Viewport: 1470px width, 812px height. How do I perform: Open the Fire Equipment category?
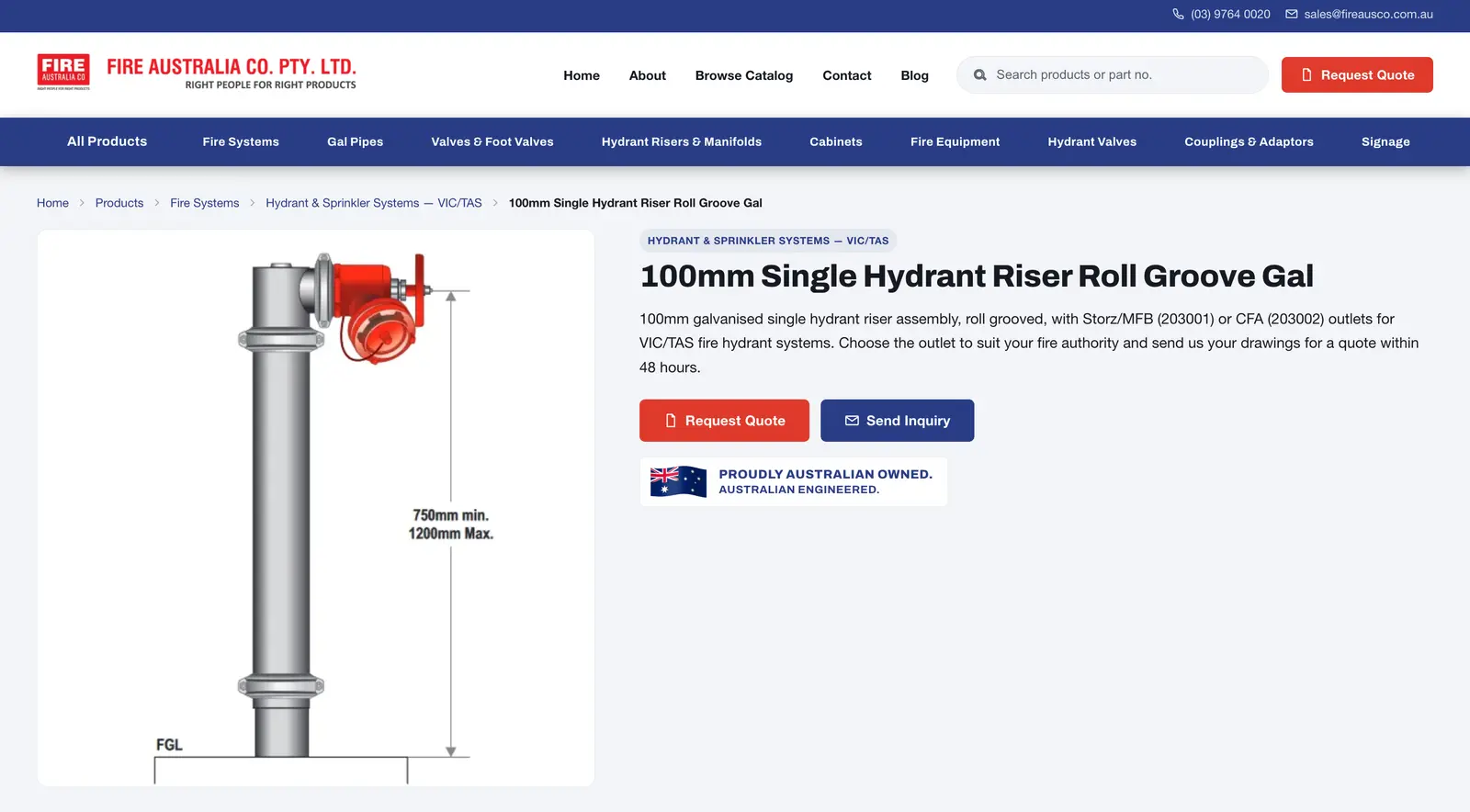coord(955,141)
